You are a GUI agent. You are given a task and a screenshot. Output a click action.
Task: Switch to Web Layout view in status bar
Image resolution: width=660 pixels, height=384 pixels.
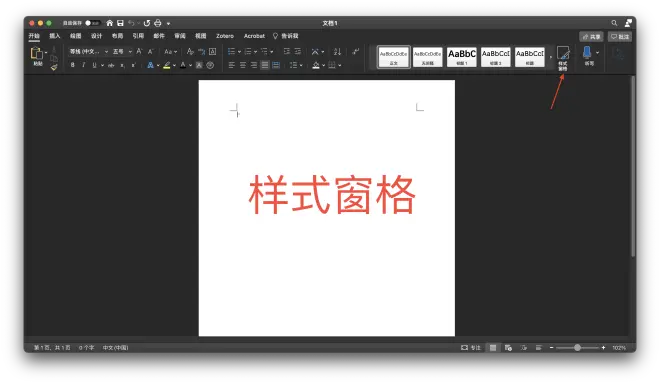point(508,348)
